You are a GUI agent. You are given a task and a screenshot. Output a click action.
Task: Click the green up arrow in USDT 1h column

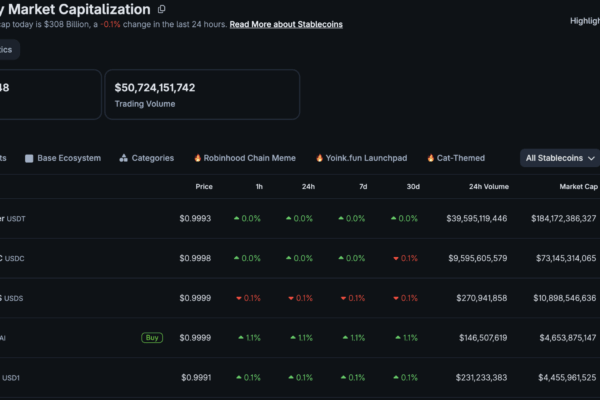pyautogui.click(x=236, y=218)
